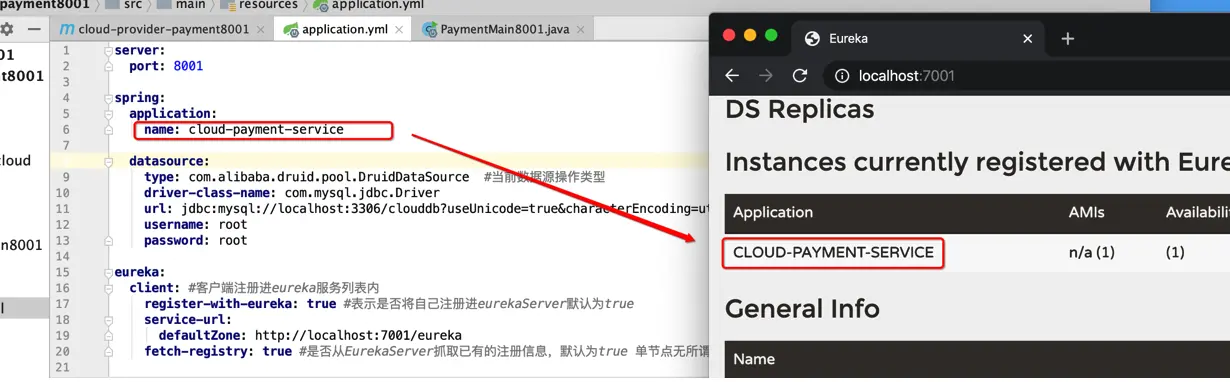Click the register-with-eureka: true line
This screenshot has width=1230, height=382.
(x=240, y=304)
